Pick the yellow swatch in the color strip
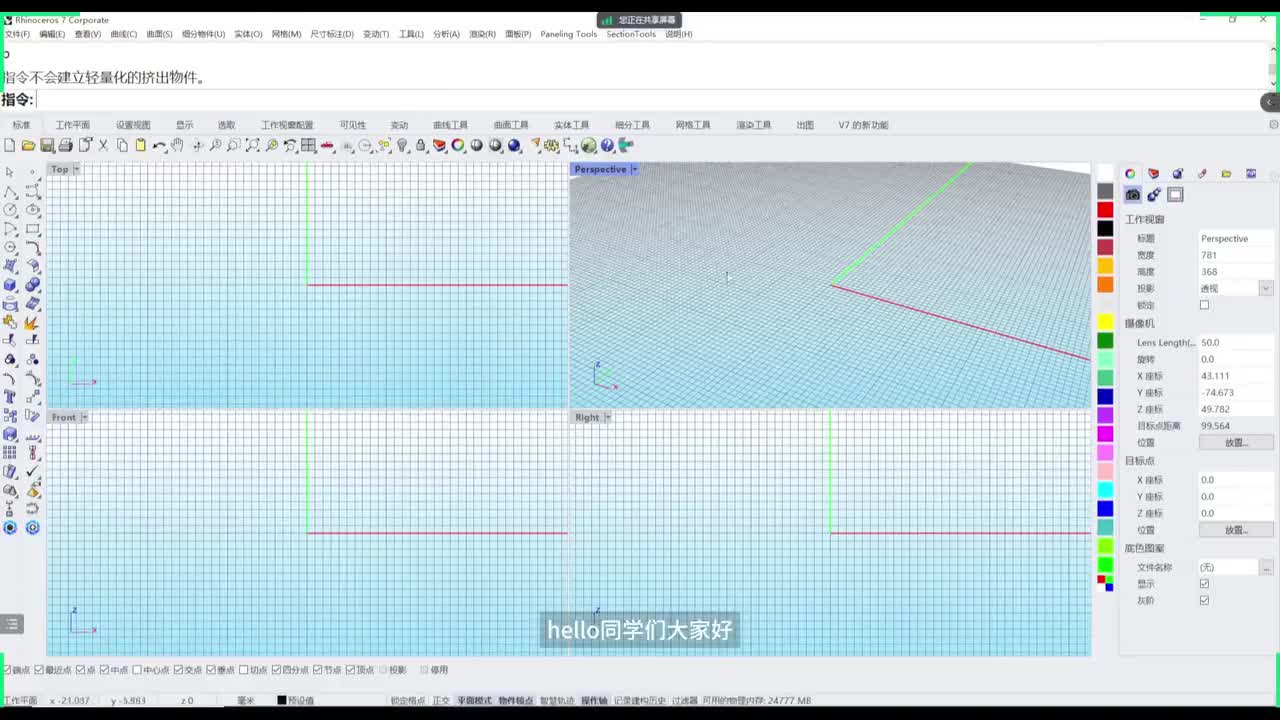Viewport: 1280px width, 720px height. [1105, 322]
